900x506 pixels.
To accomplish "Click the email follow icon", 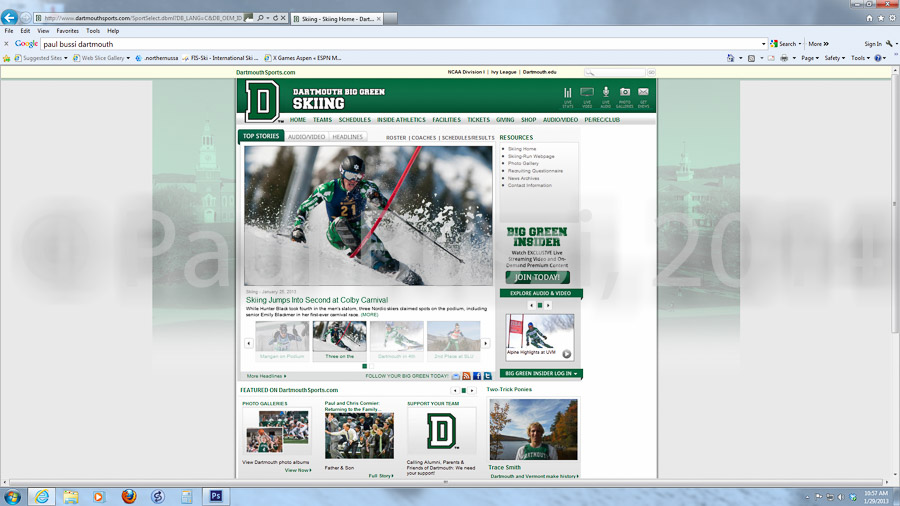I will click(x=456, y=376).
